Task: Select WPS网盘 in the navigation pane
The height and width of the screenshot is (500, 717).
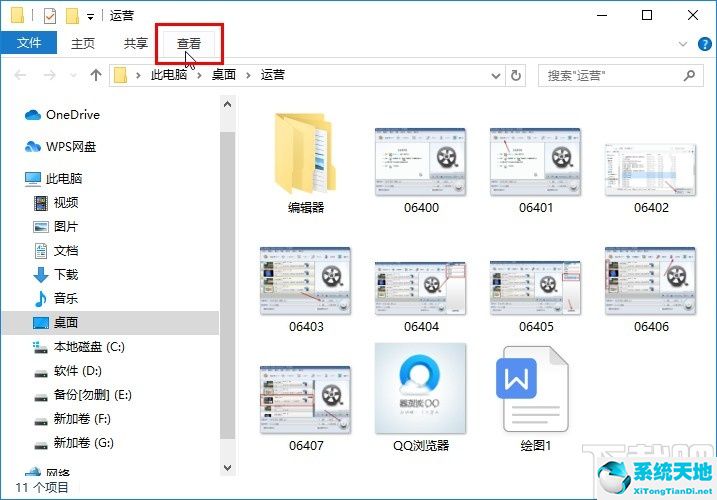Action: [60, 147]
